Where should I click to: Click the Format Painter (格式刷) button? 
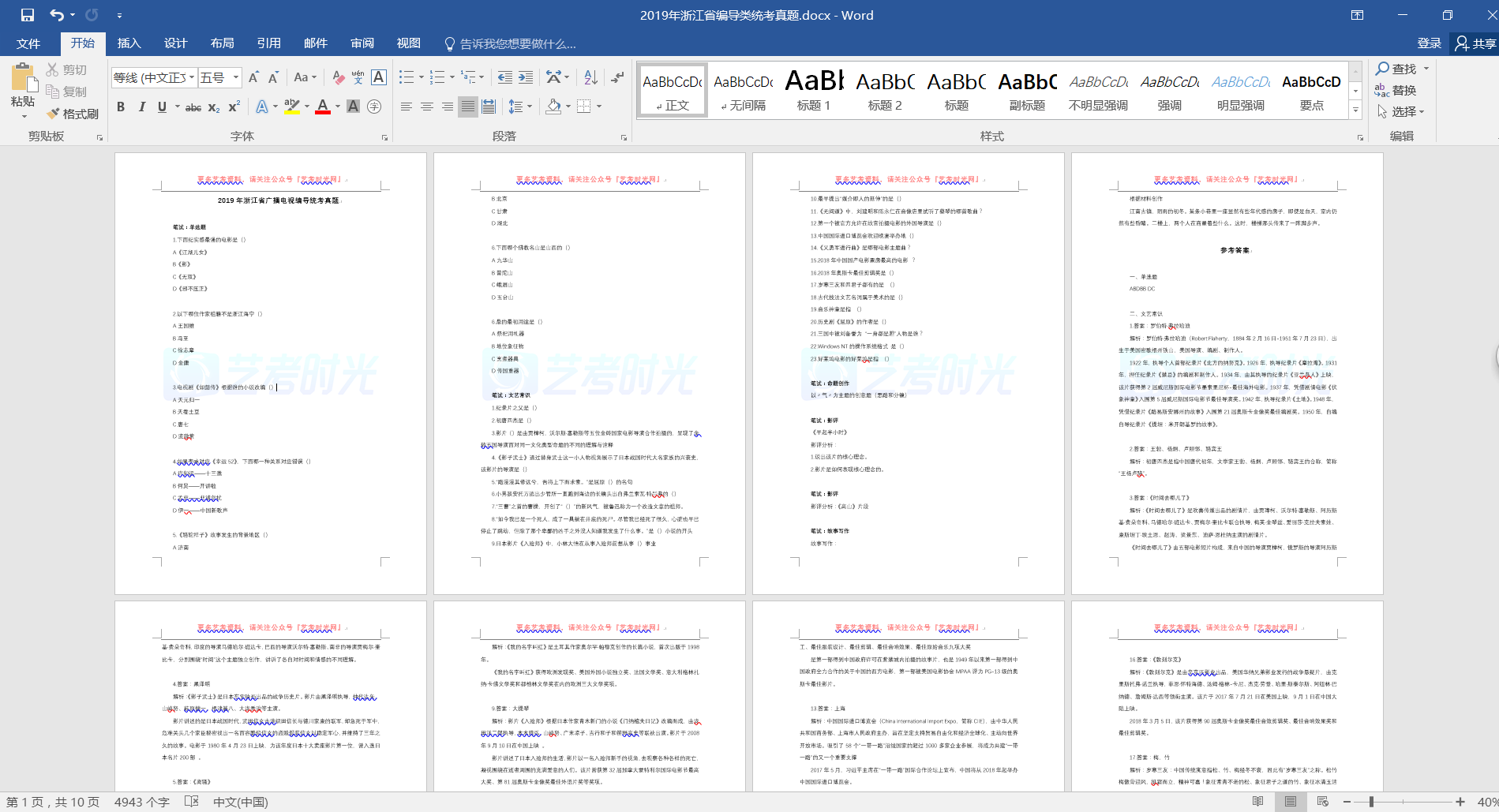[73, 114]
